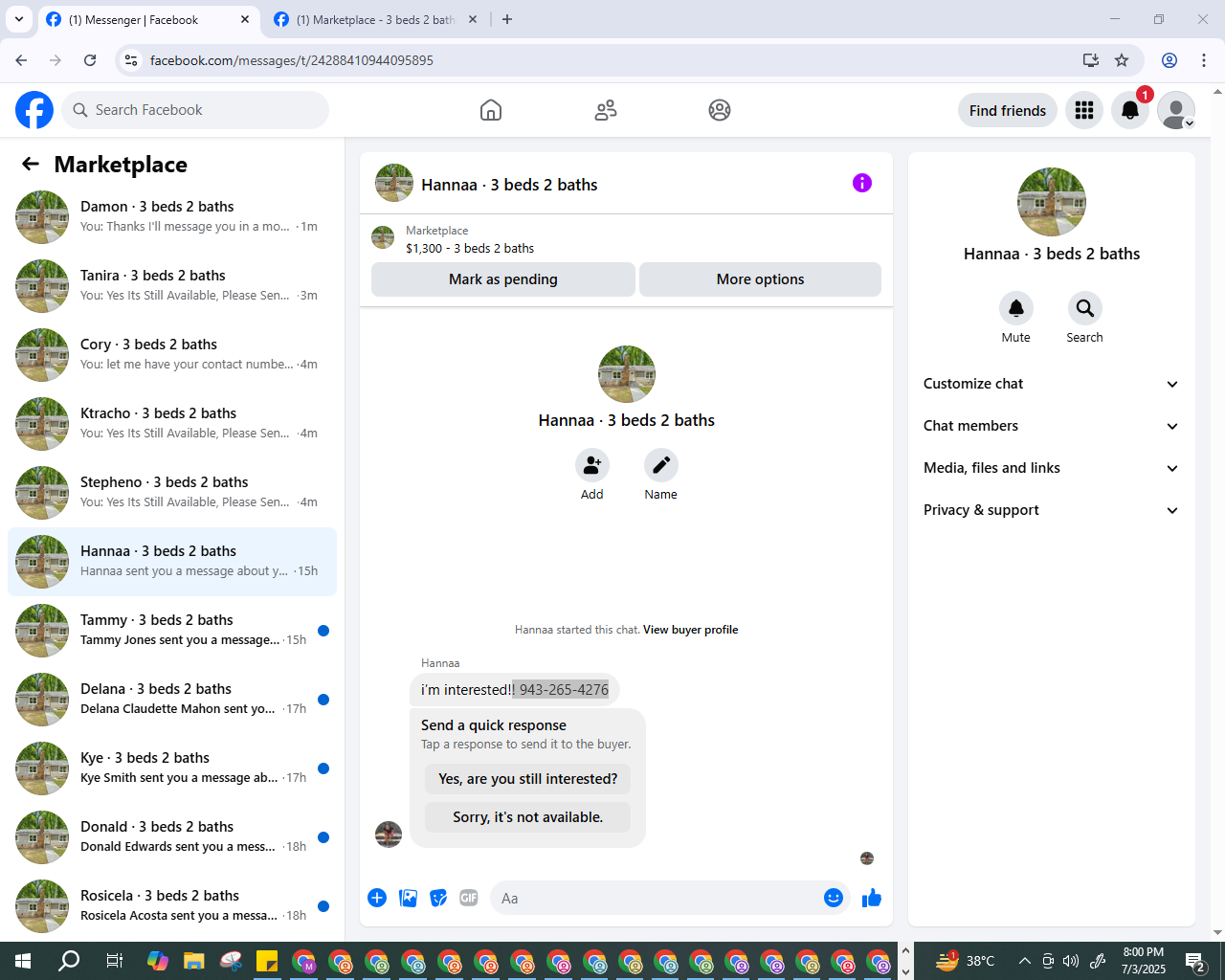1225x980 pixels.
Task: Click the back arrow beside Marketplace
Action: [x=31, y=164]
